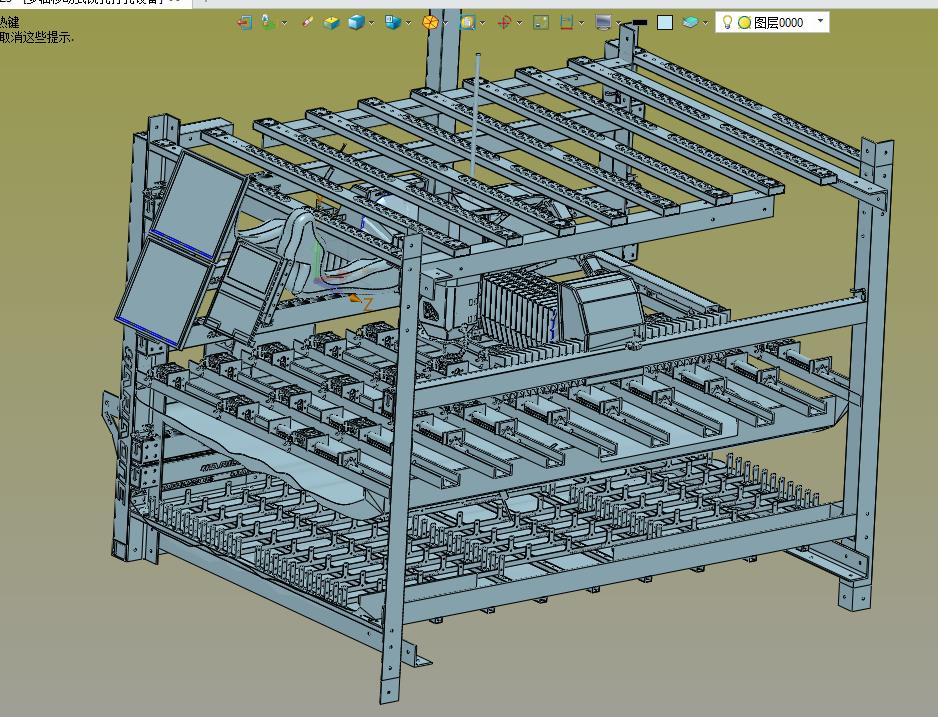938x717 pixels.
Task: Expand the blue cube display dropdown arrow
Action: (x=372, y=23)
